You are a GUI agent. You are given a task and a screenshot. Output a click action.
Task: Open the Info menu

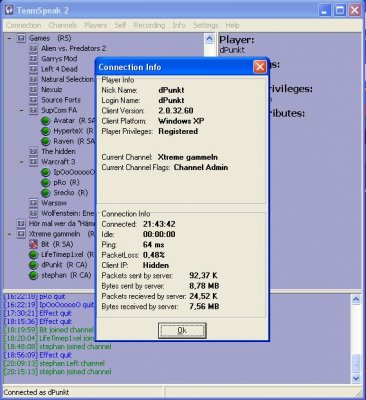[179, 25]
